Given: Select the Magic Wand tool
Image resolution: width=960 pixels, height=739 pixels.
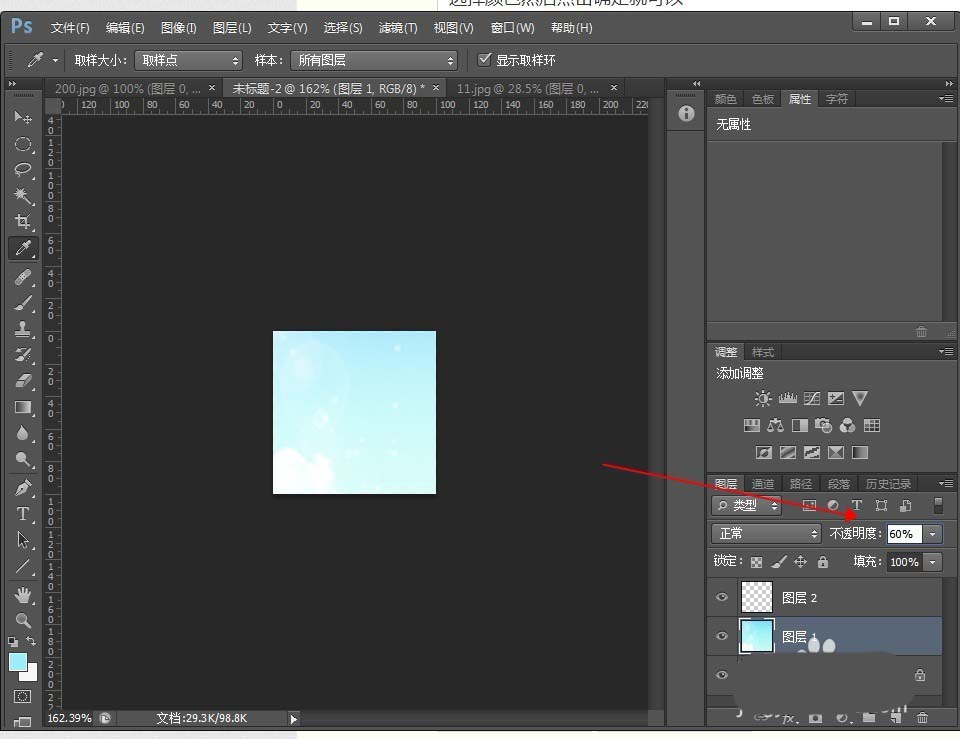Looking at the screenshot, I should tap(23, 195).
